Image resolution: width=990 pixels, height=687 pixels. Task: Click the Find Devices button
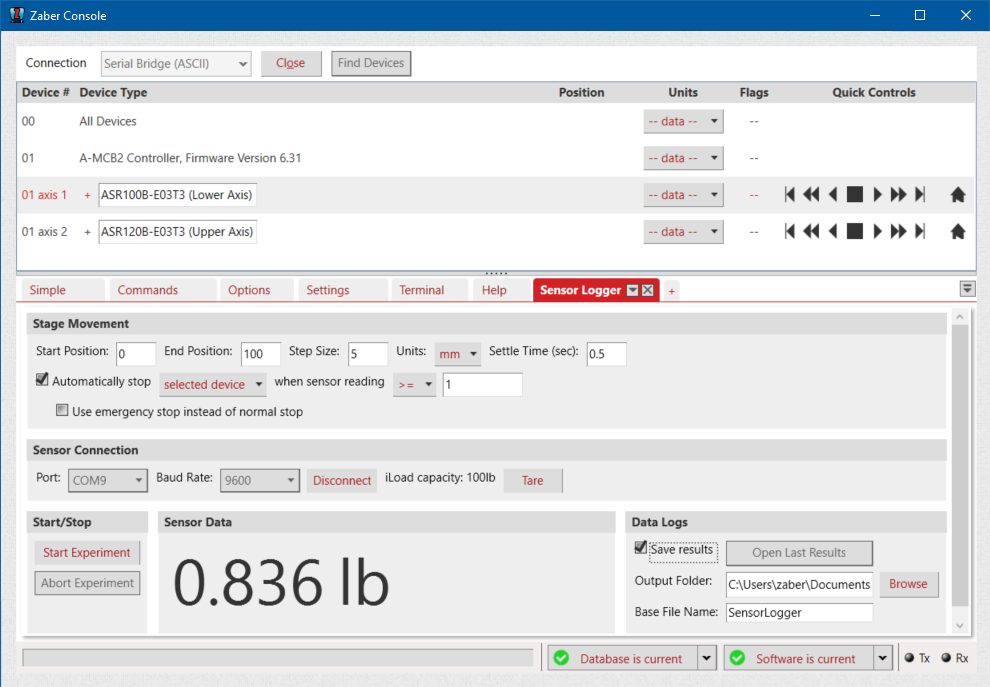point(371,63)
